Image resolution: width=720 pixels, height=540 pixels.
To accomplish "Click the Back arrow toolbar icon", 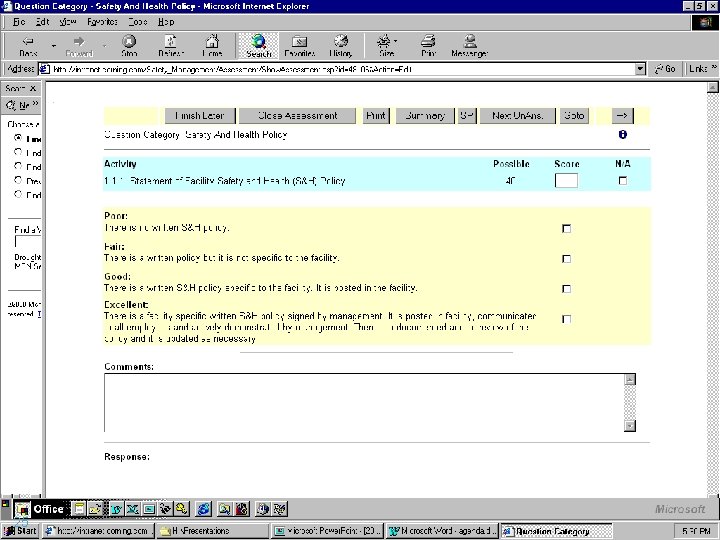I will (x=28, y=42).
